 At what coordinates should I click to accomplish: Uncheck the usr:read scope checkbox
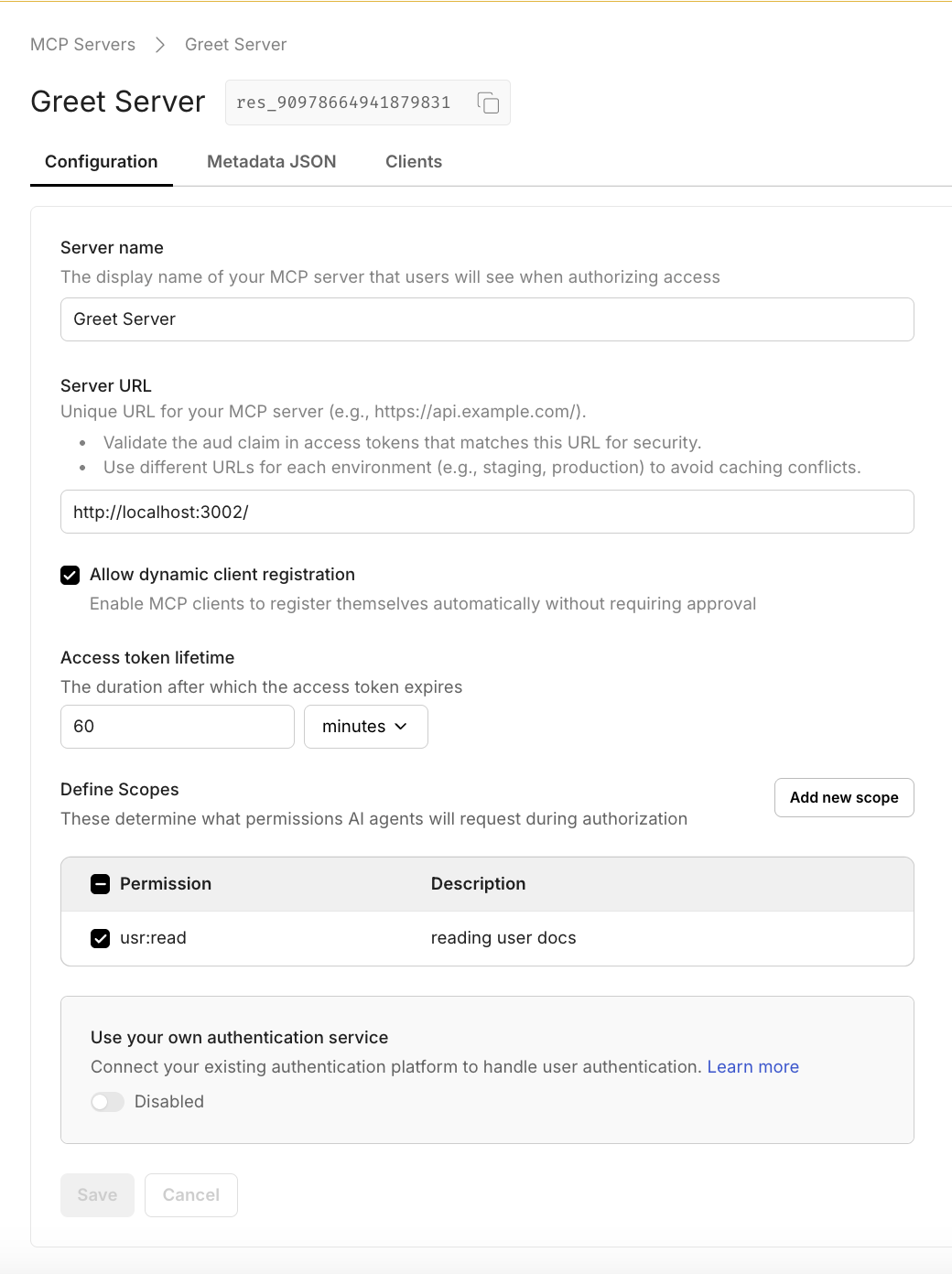point(101,938)
